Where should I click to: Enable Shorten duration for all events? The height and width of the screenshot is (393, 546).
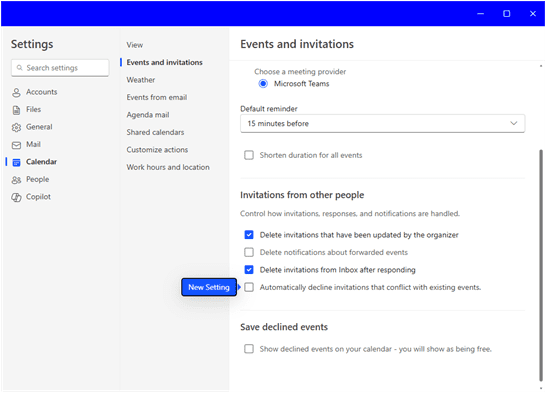(249, 155)
